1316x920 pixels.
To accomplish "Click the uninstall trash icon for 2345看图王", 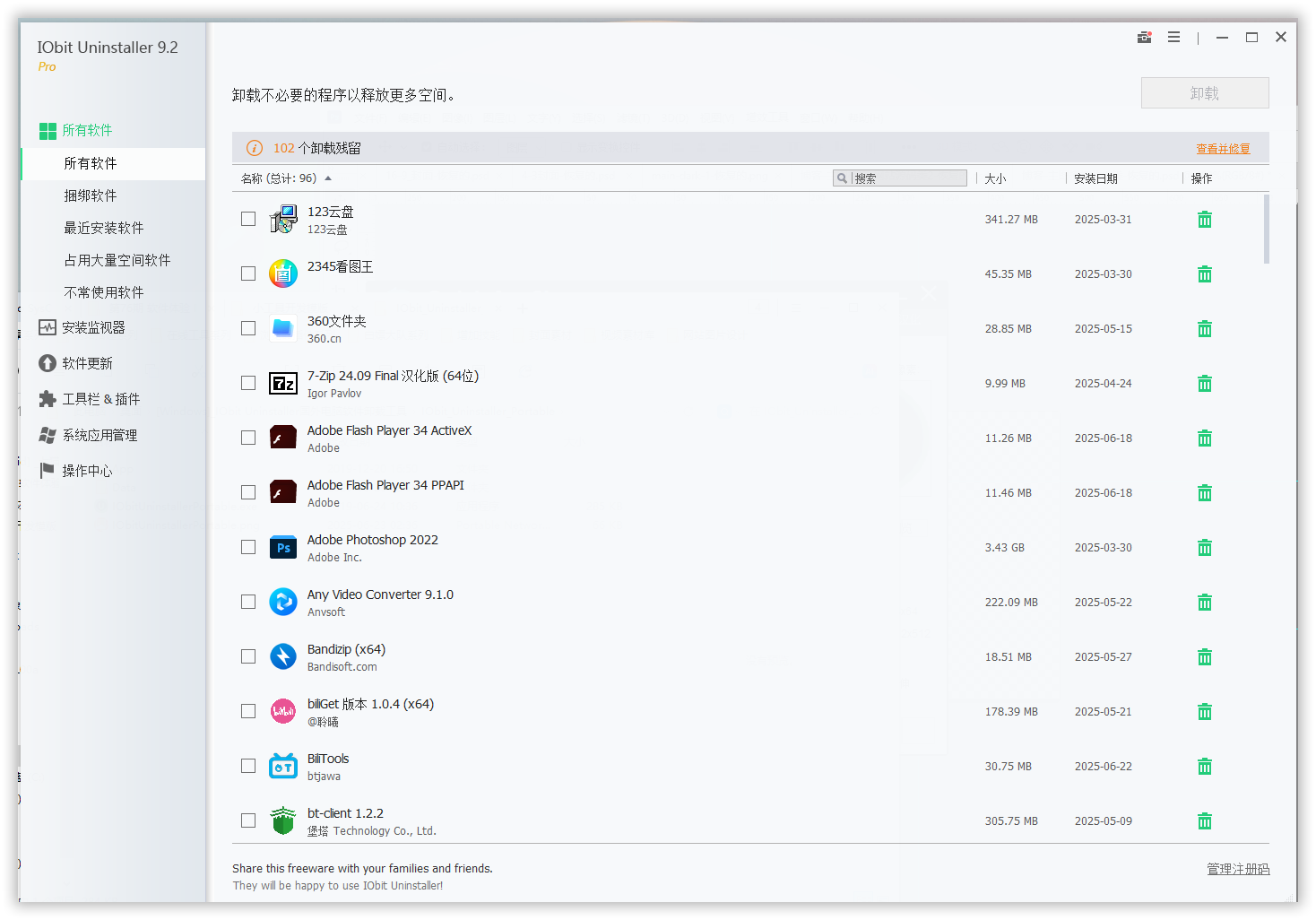I will [1205, 274].
